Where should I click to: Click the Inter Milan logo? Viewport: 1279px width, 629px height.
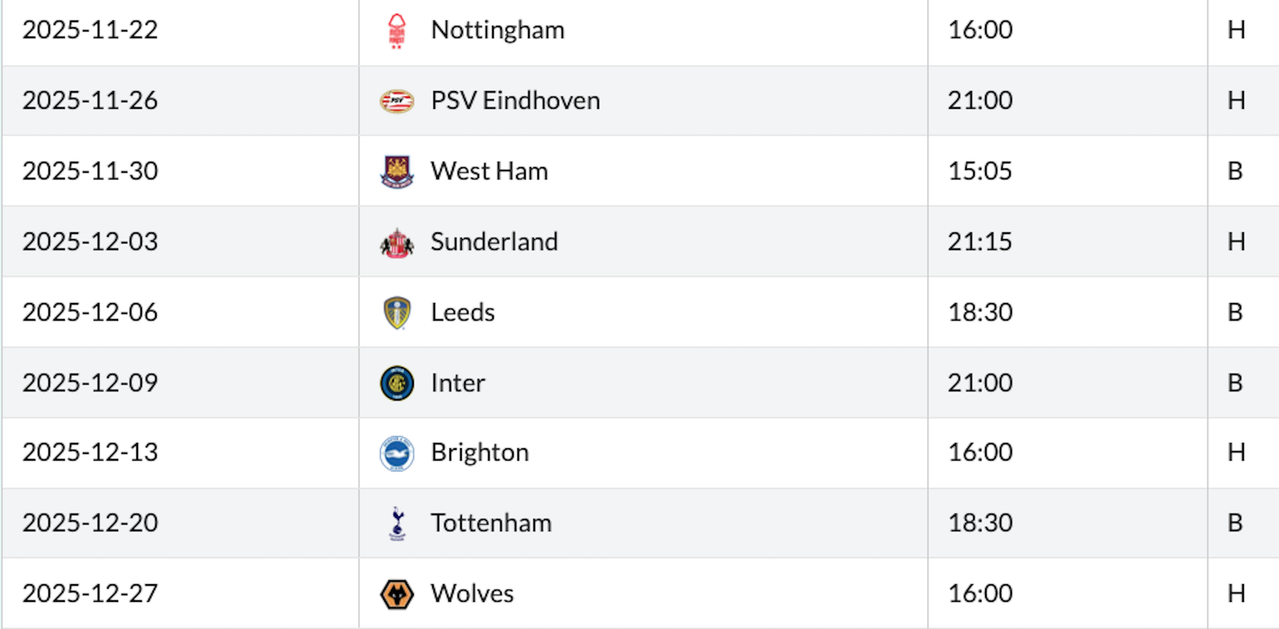coord(397,383)
